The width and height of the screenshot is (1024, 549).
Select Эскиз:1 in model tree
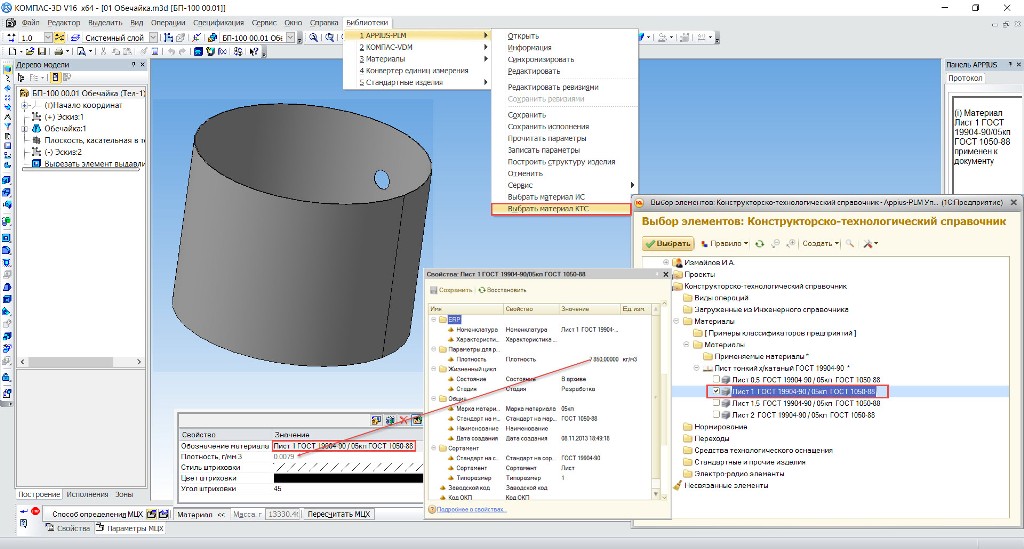coord(63,117)
